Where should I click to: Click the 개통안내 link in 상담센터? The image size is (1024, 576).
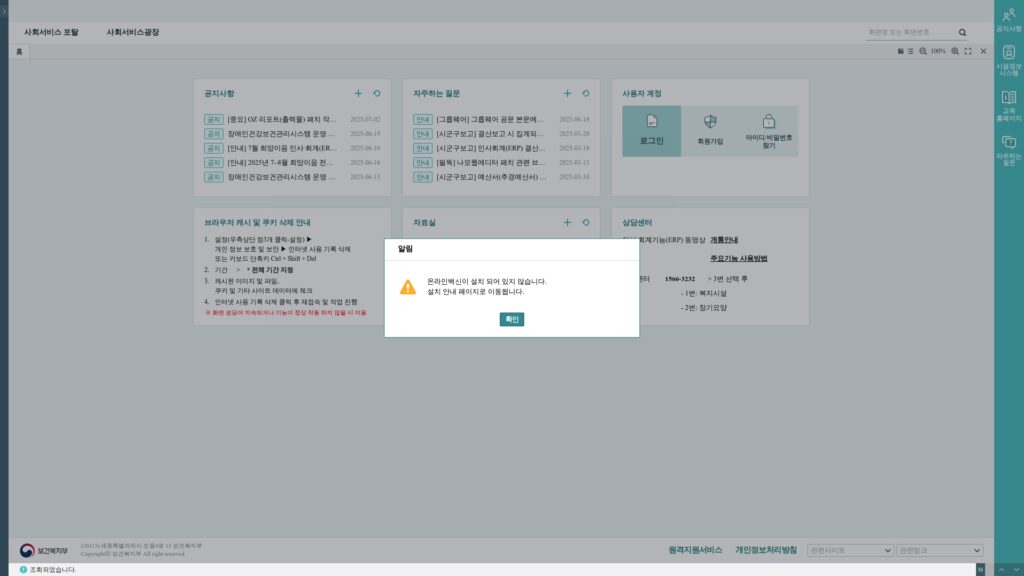tap(724, 240)
